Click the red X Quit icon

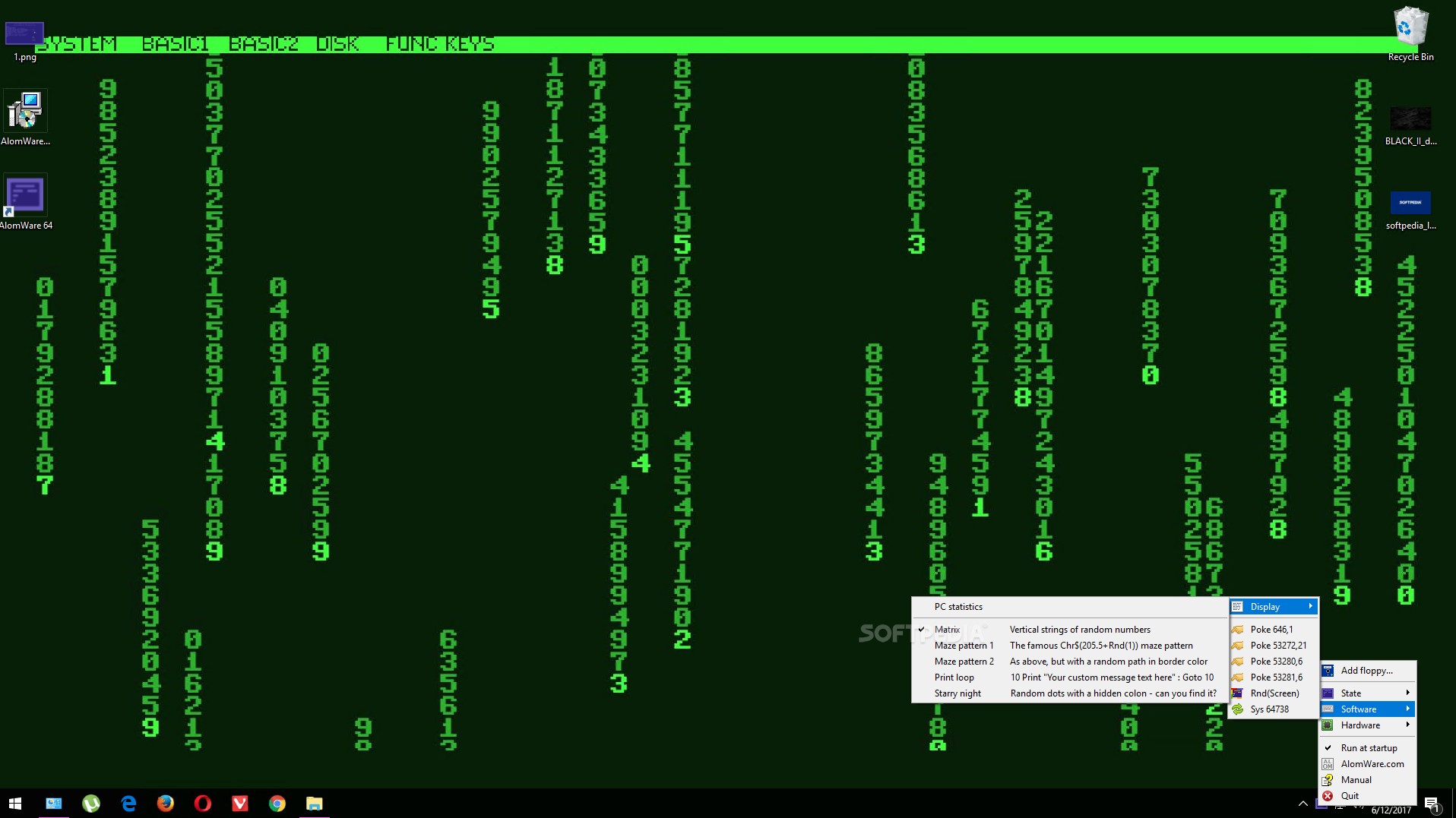pos(1328,795)
